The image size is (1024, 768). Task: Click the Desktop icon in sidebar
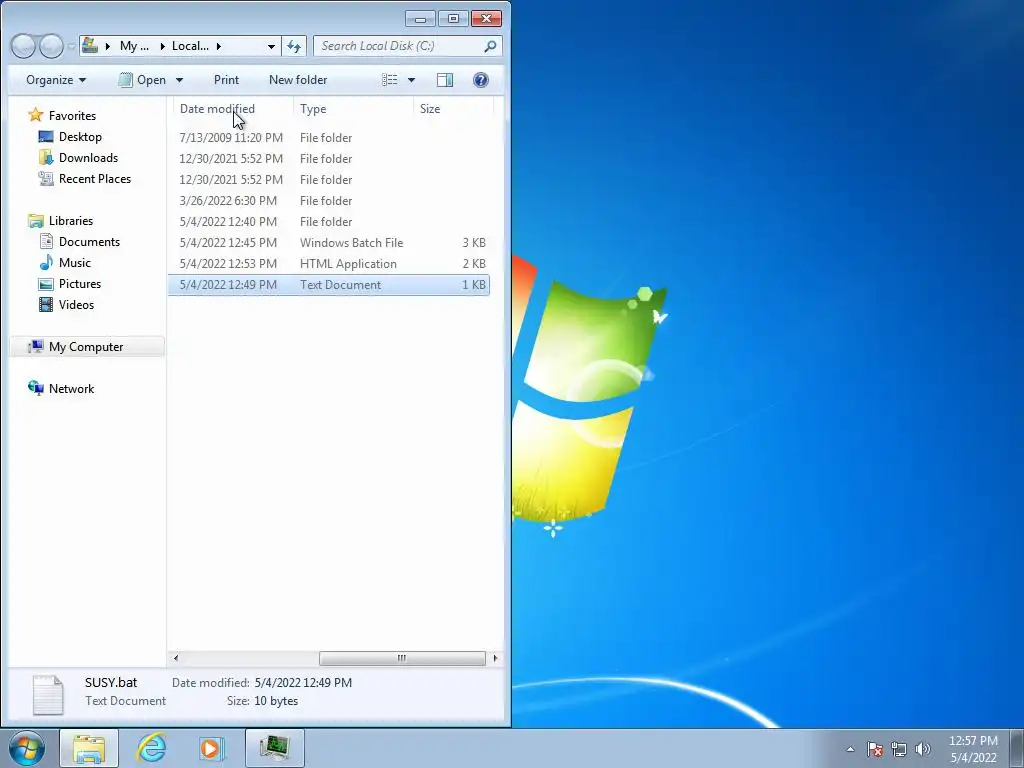tap(46, 136)
